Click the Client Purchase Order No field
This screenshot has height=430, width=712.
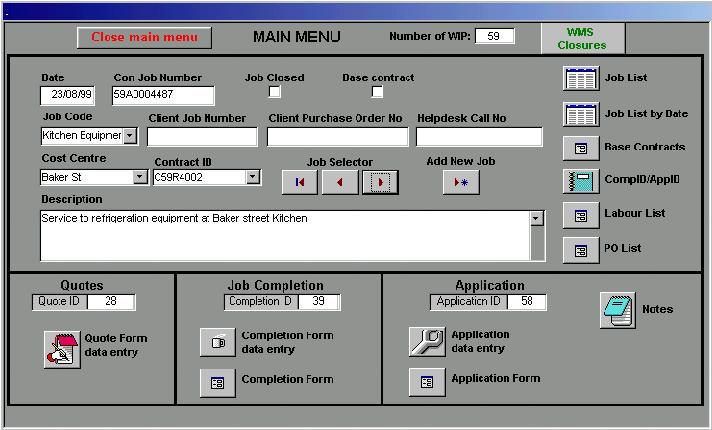click(337, 137)
